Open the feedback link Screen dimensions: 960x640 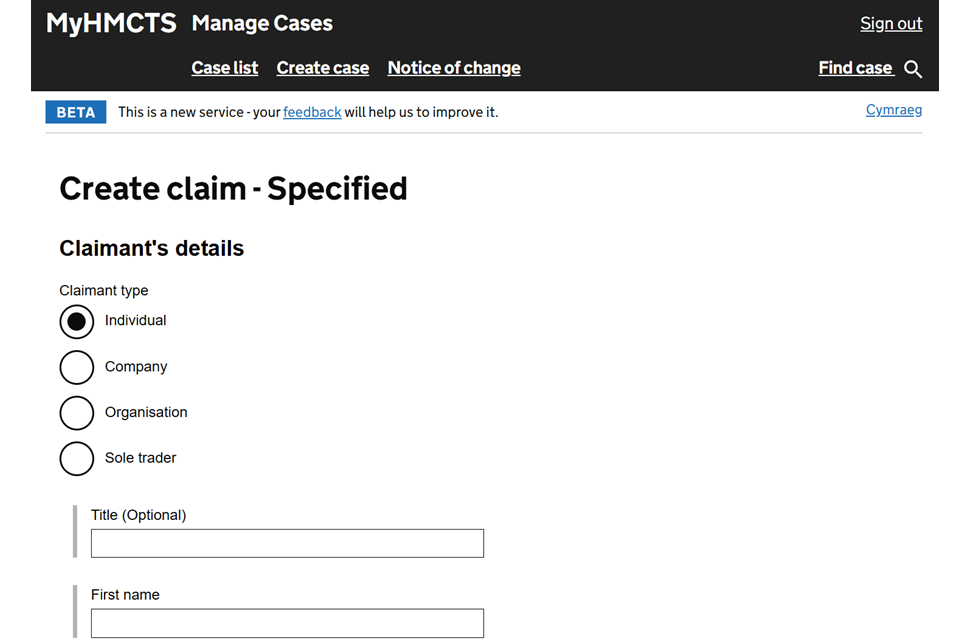coord(312,112)
